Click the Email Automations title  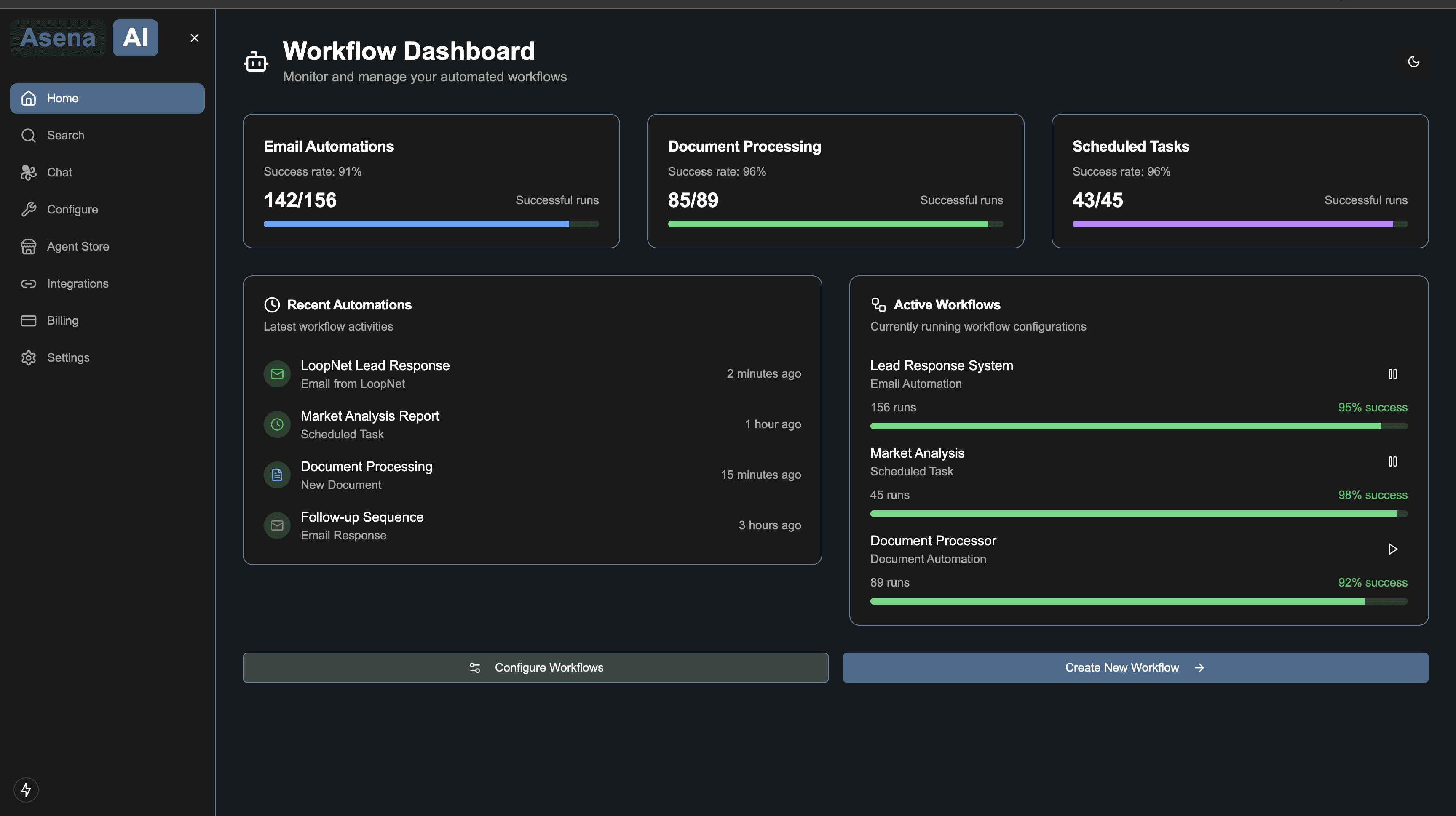[x=329, y=146]
